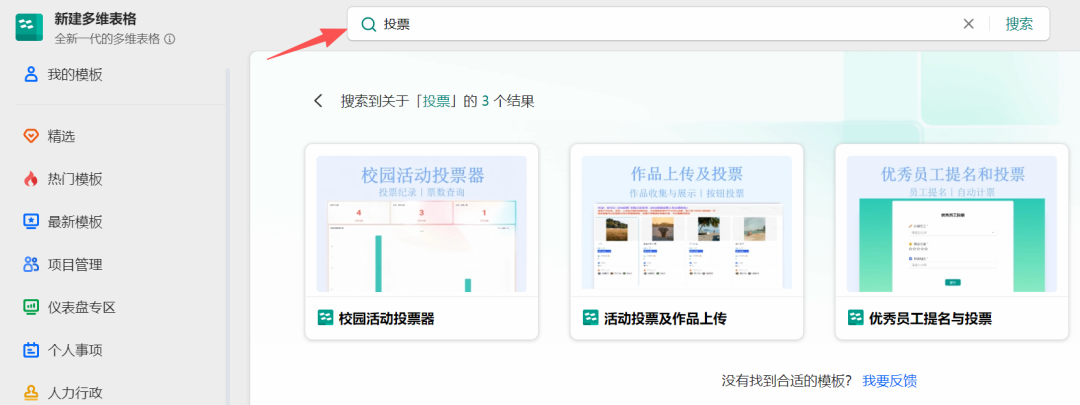This screenshot has width=1080, height=405.
Task: Click the star screen icon beside 最新模板
Action: [x=31, y=222]
